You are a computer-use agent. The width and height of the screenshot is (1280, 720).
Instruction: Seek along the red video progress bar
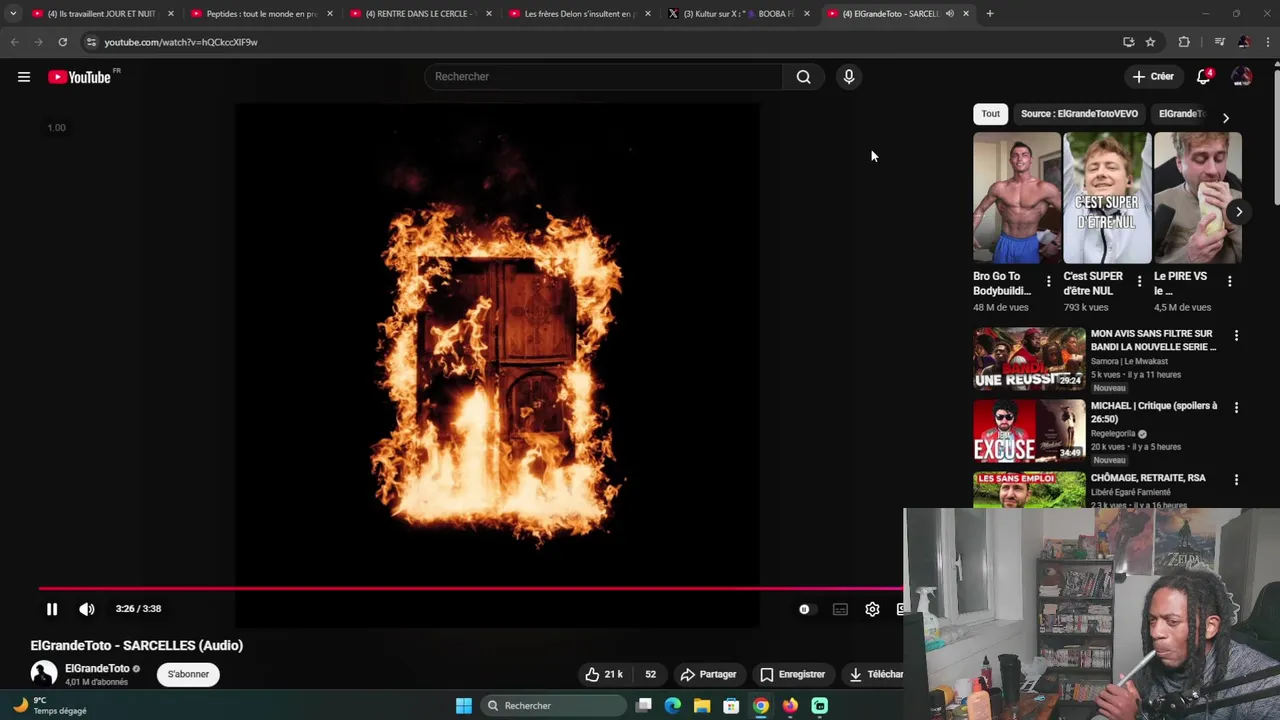coord(470,589)
